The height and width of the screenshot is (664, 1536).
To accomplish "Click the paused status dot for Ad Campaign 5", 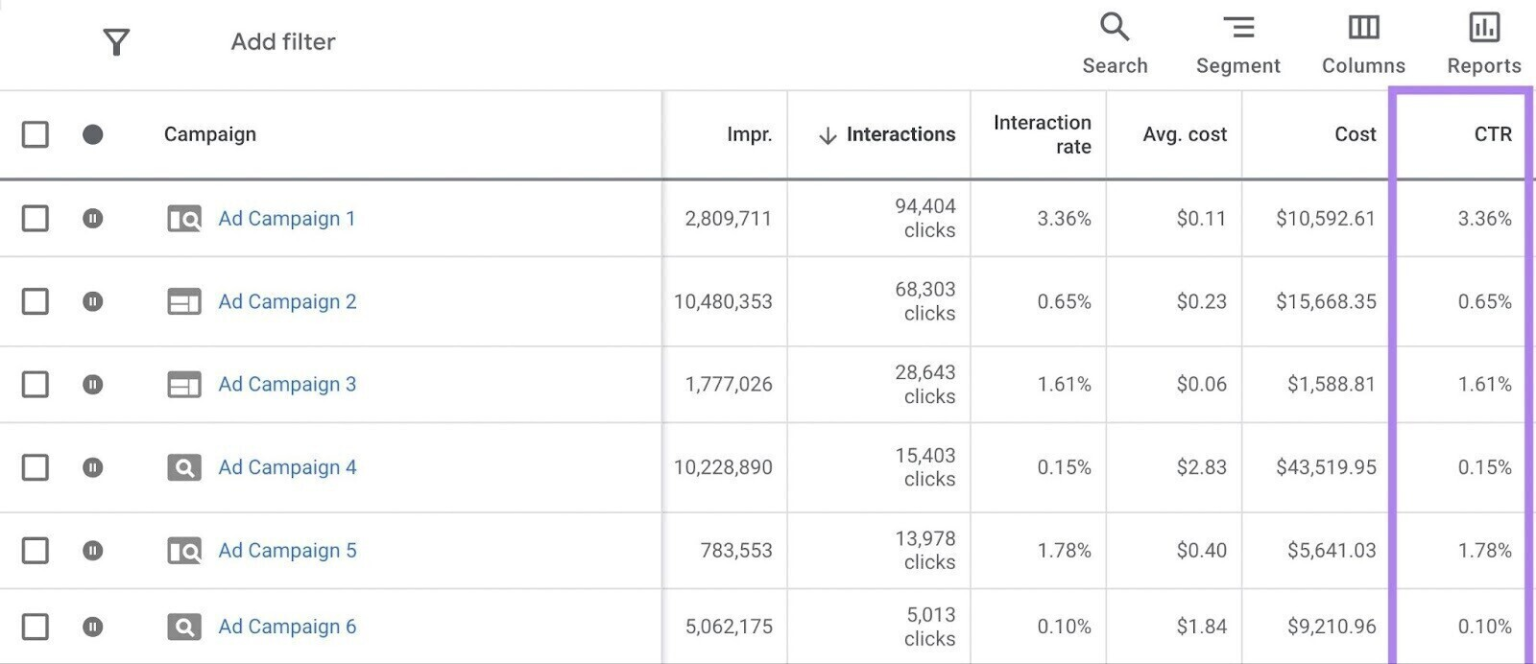I will (92, 550).
